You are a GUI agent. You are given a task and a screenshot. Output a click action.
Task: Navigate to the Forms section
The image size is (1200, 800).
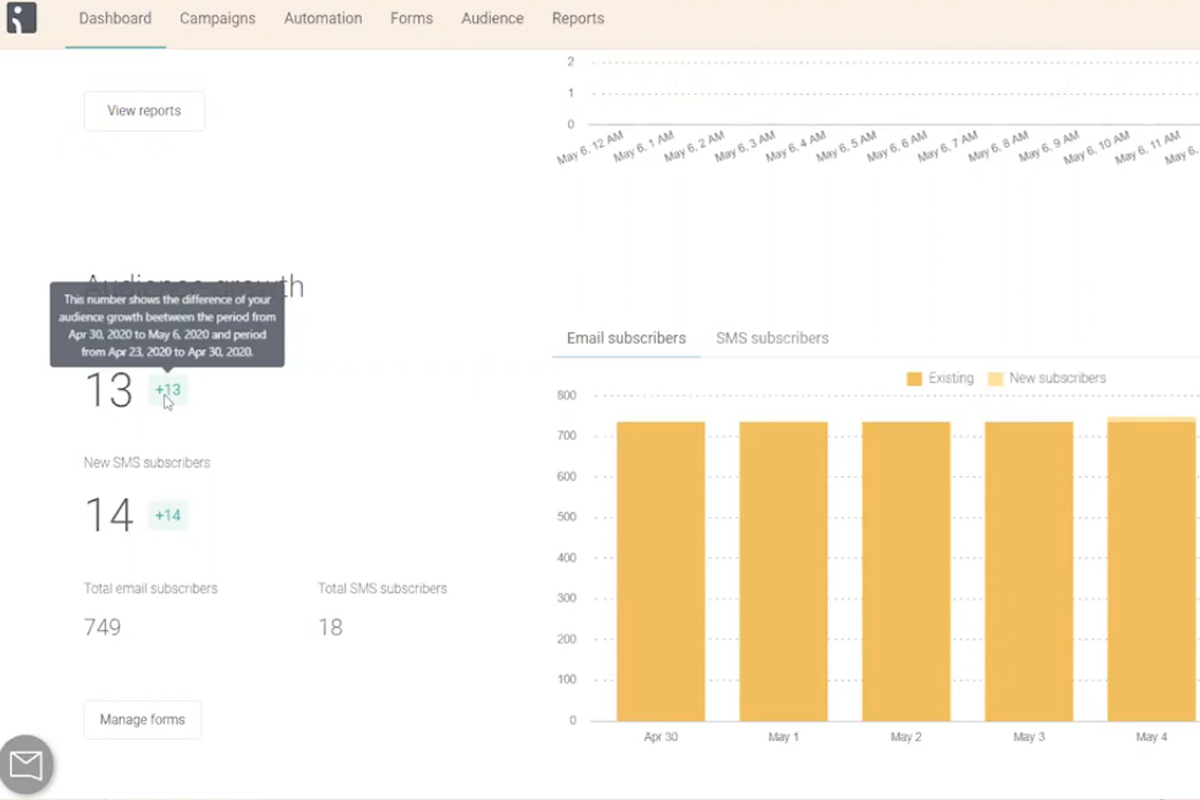412,18
